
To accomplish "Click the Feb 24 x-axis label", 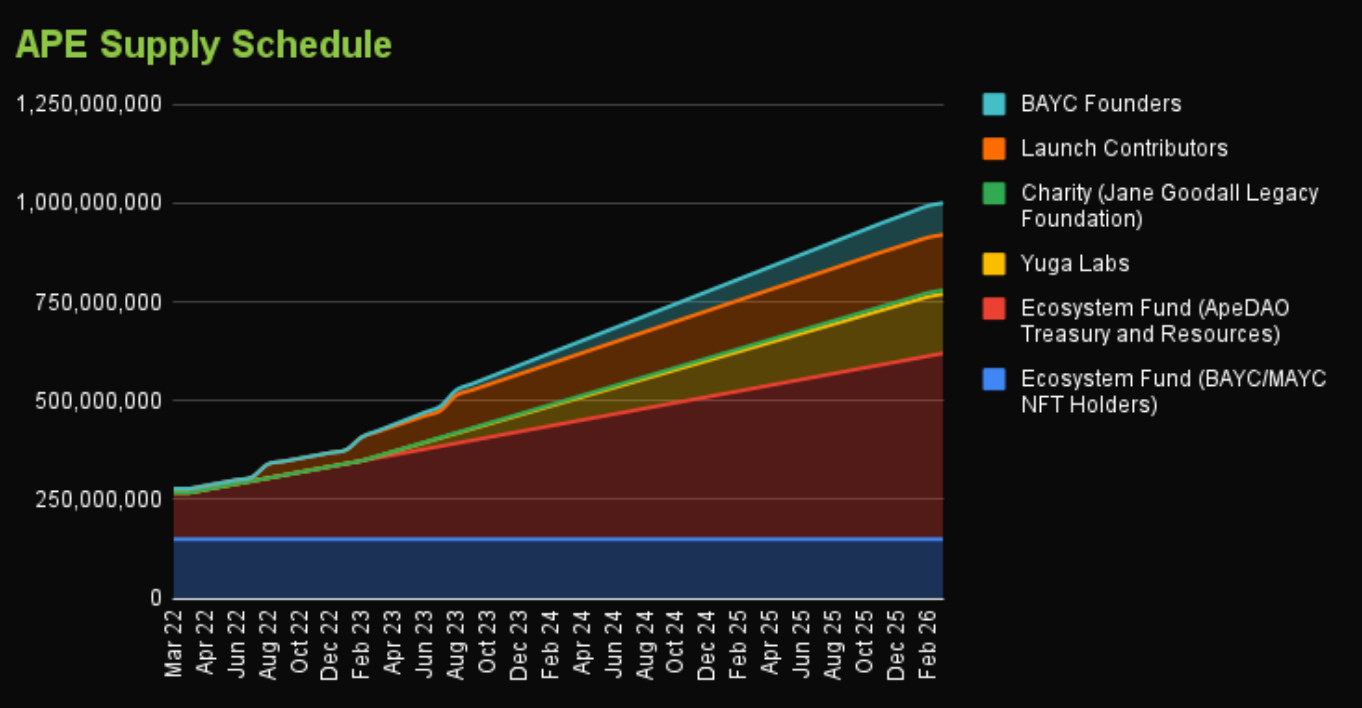I will coord(550,647).
